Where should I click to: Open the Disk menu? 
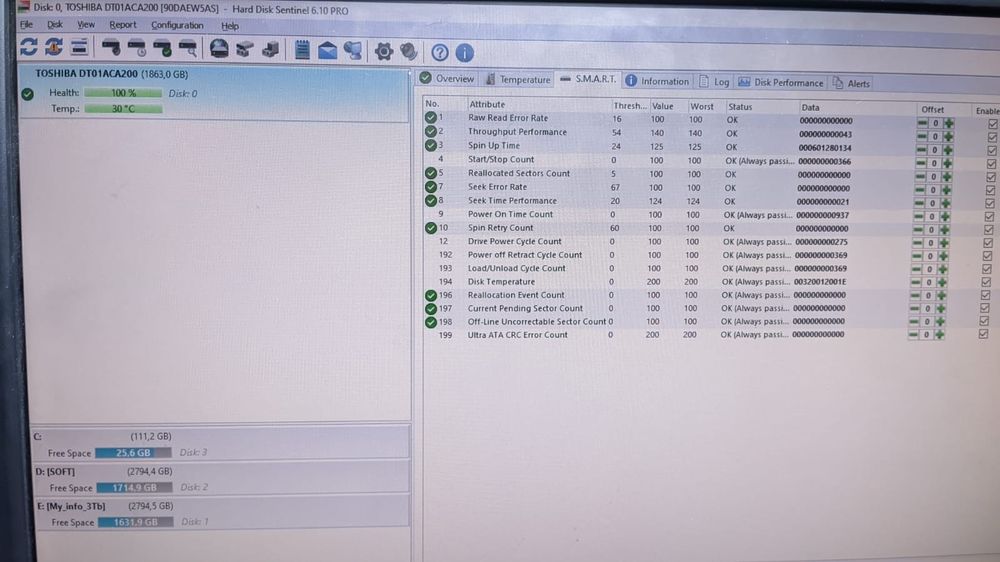(55, 25)
